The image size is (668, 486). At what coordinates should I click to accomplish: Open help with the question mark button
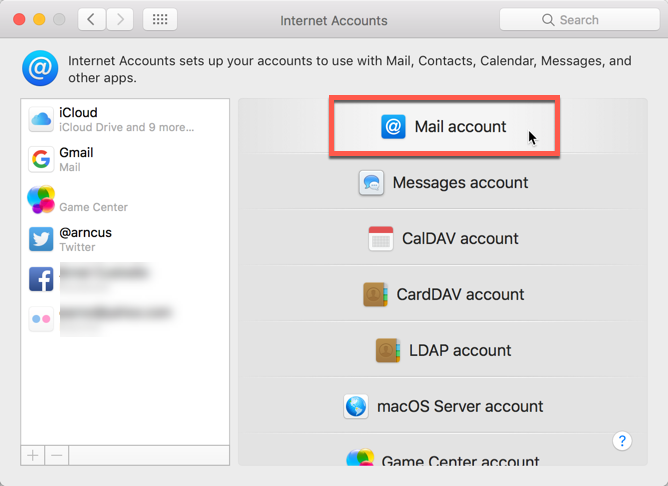point(622,441)
